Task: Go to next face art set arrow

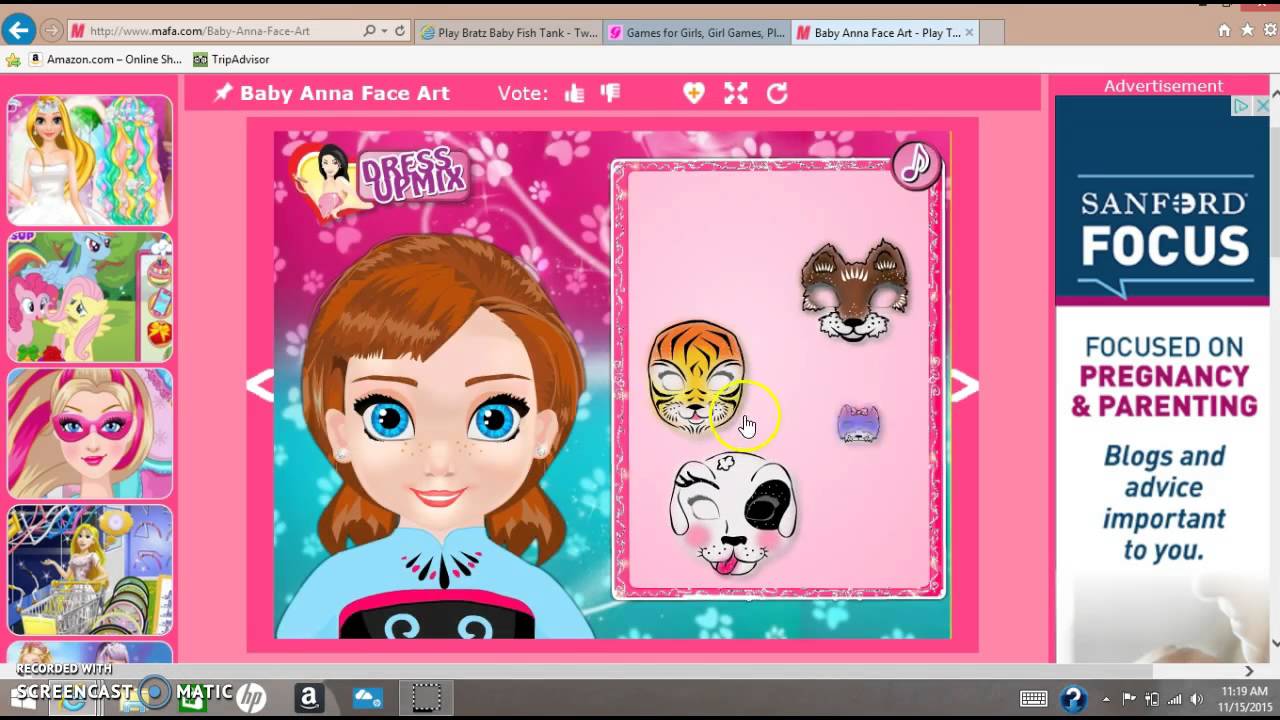Action: pyautogui.click(x=965, y=385)
